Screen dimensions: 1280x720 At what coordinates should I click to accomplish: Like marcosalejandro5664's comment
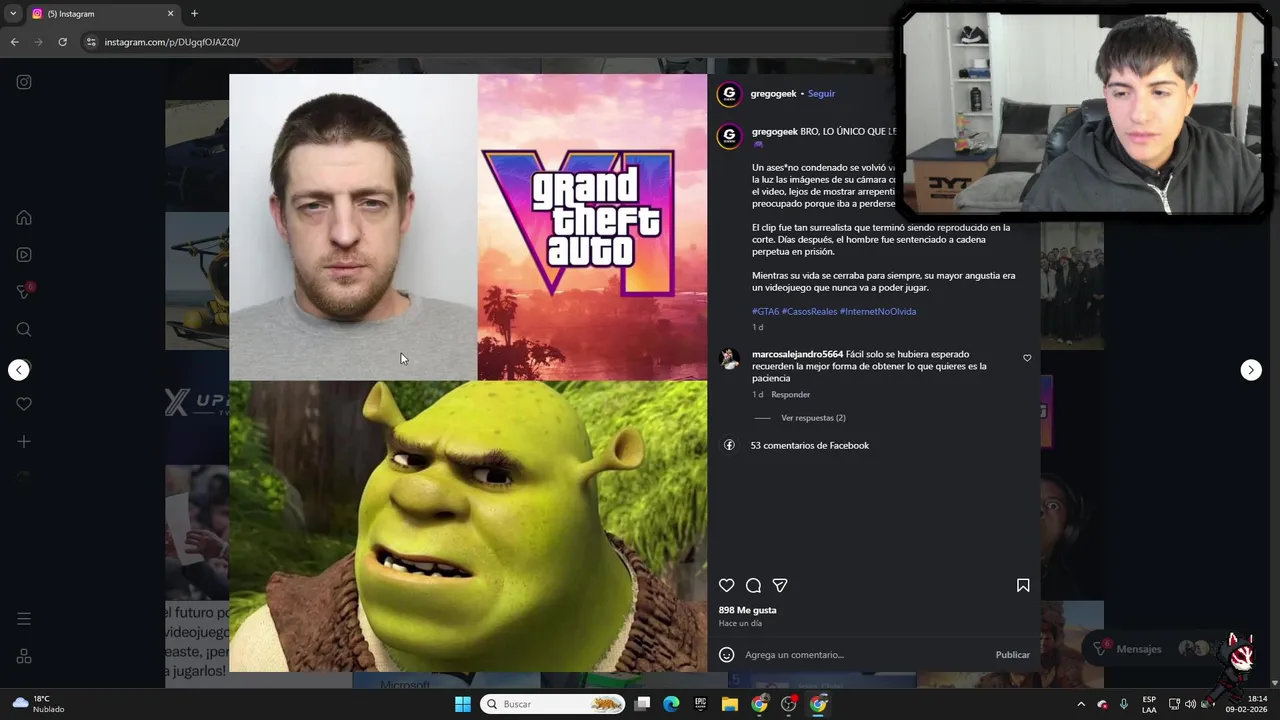(1027, 358)
